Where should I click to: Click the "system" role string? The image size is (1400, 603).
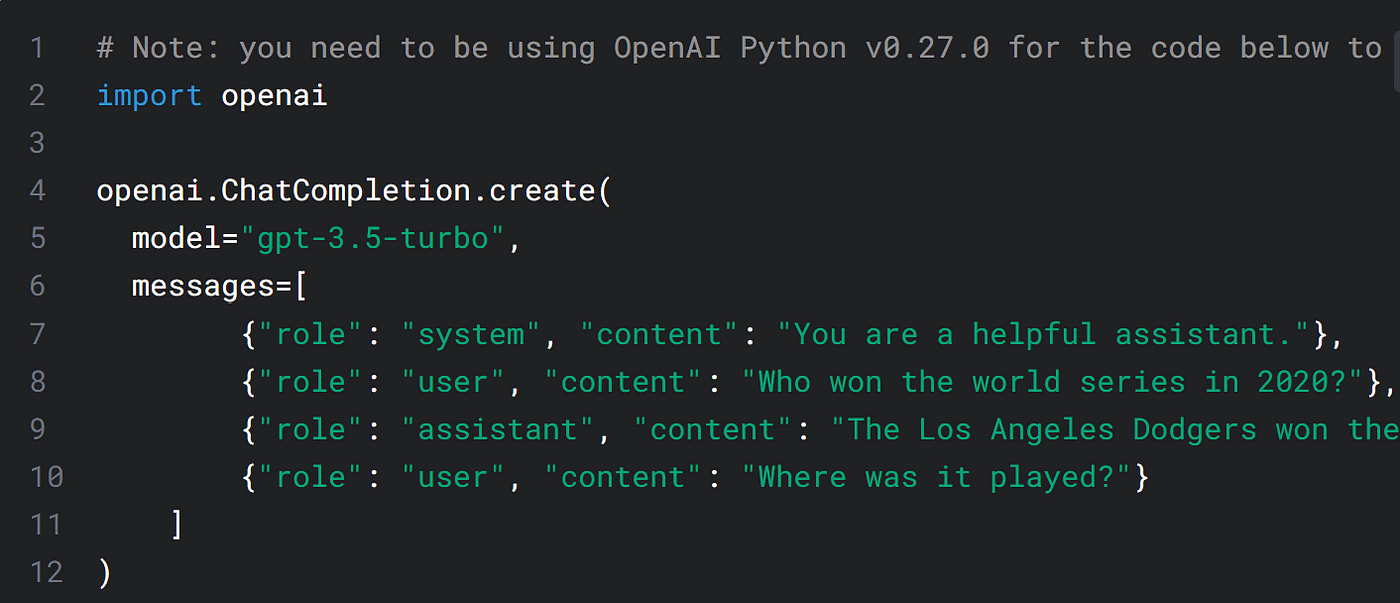pyautogui.click(x=471, y=335)
